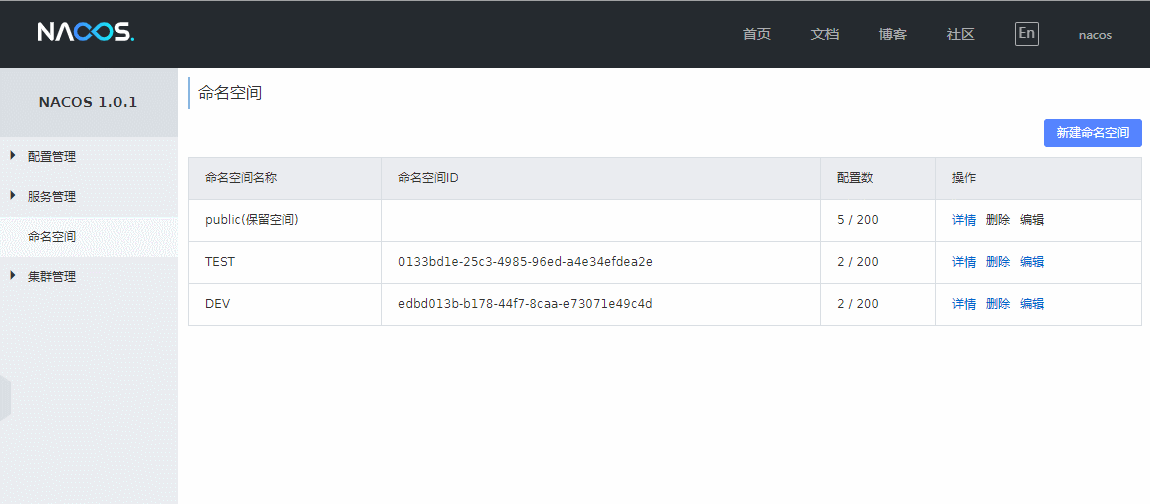Image resolution: width=1150 pixels, height=504 pixels.
Task: Go to 博客 in the top navigation
Action: pyautogui.click(x=893, y=34)
